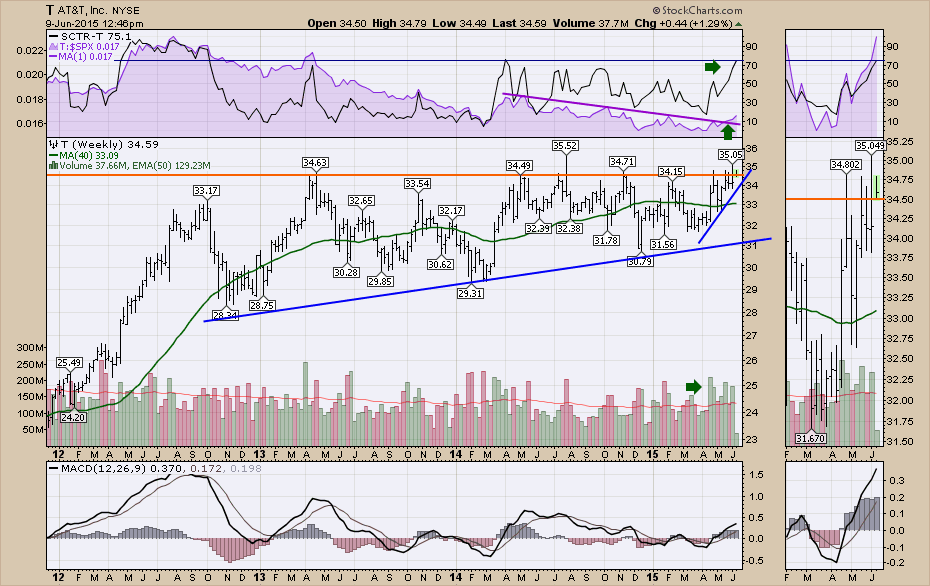Click the 35.049 label in zoom panel
Image resolution: width=930 pixels, height=586 pixels.
(x=871, y=145)
